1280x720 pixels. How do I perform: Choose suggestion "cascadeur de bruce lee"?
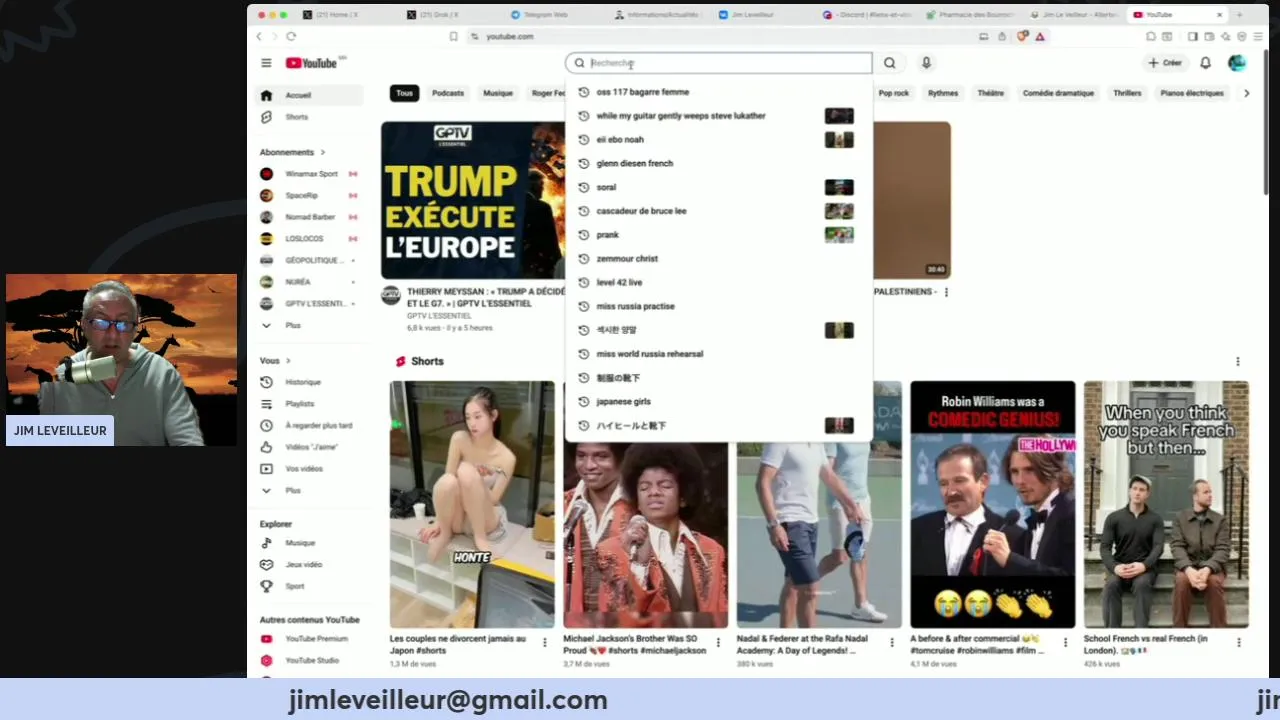(718, 211)
